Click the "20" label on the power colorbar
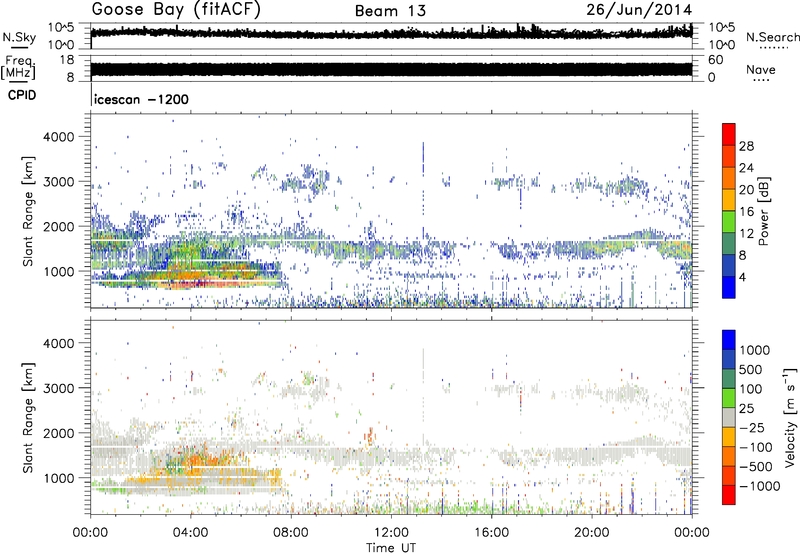800x554 pixels. (x=746, y=190)
